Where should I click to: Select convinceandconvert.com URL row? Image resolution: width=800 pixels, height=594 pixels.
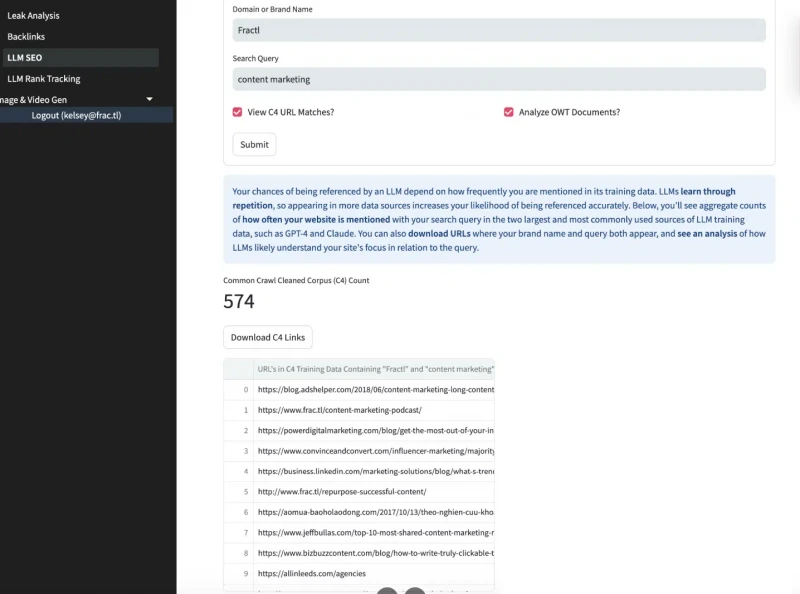(374, 451)
